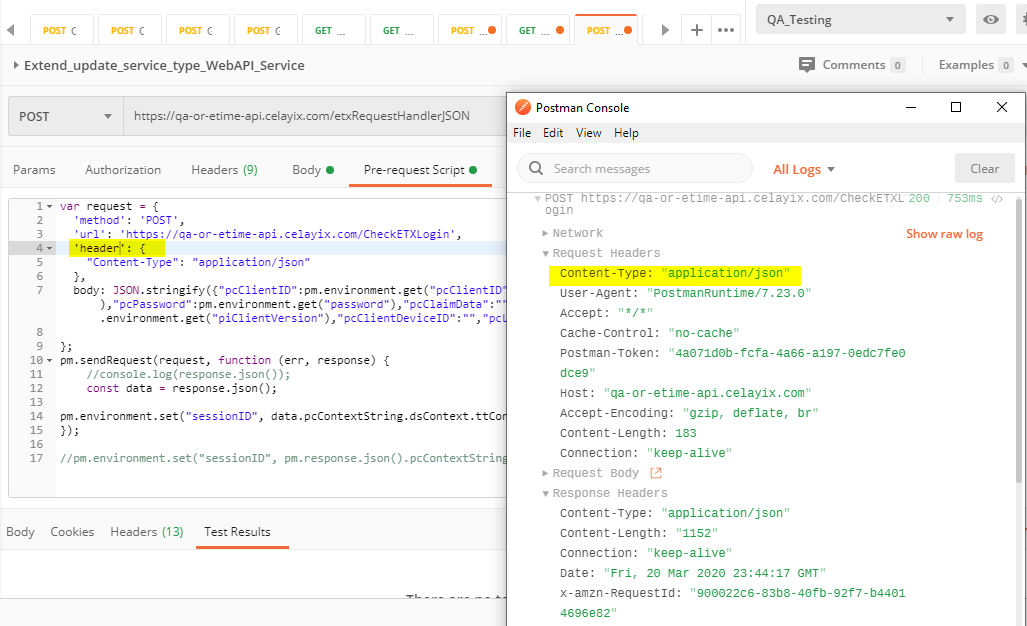Select Test Results tab

237,532
